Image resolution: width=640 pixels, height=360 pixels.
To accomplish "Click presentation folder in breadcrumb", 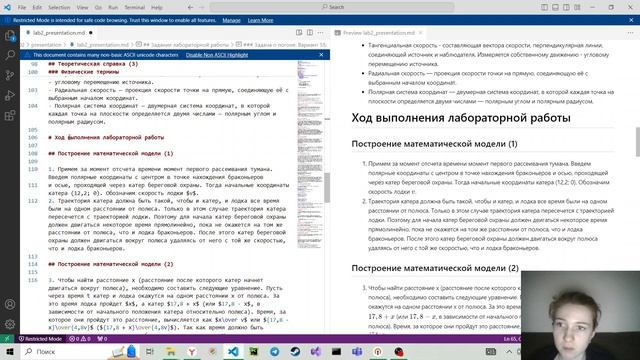I will 46,45.
